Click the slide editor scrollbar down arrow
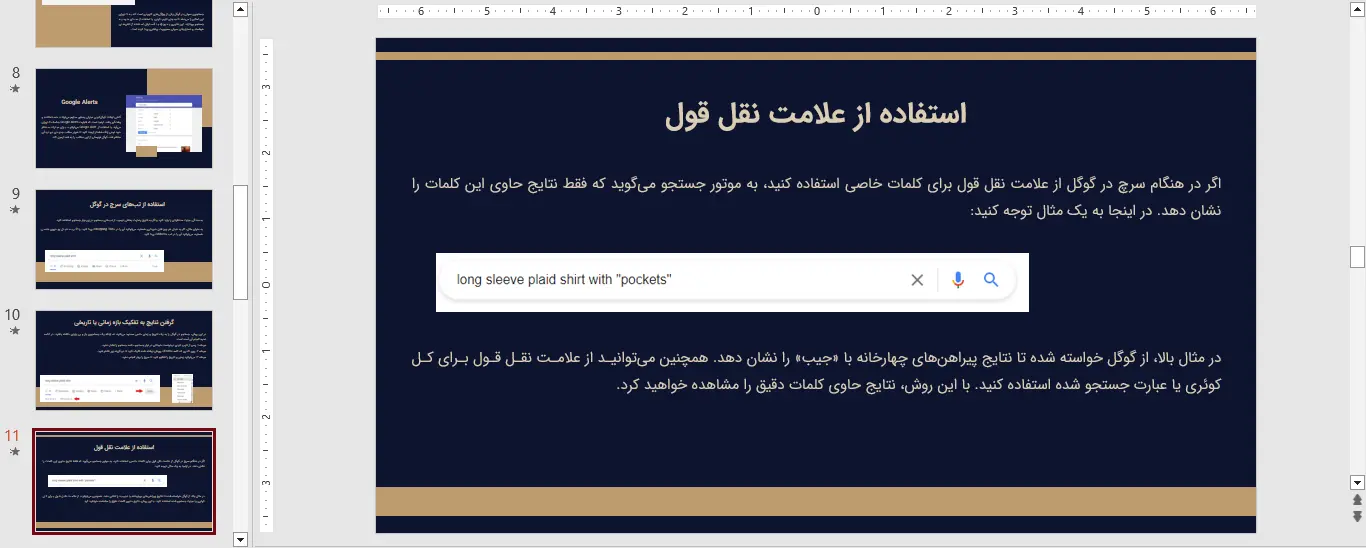Image resolution: width=1366 pixels, height=548 pixels. (x=1357, y=482)
